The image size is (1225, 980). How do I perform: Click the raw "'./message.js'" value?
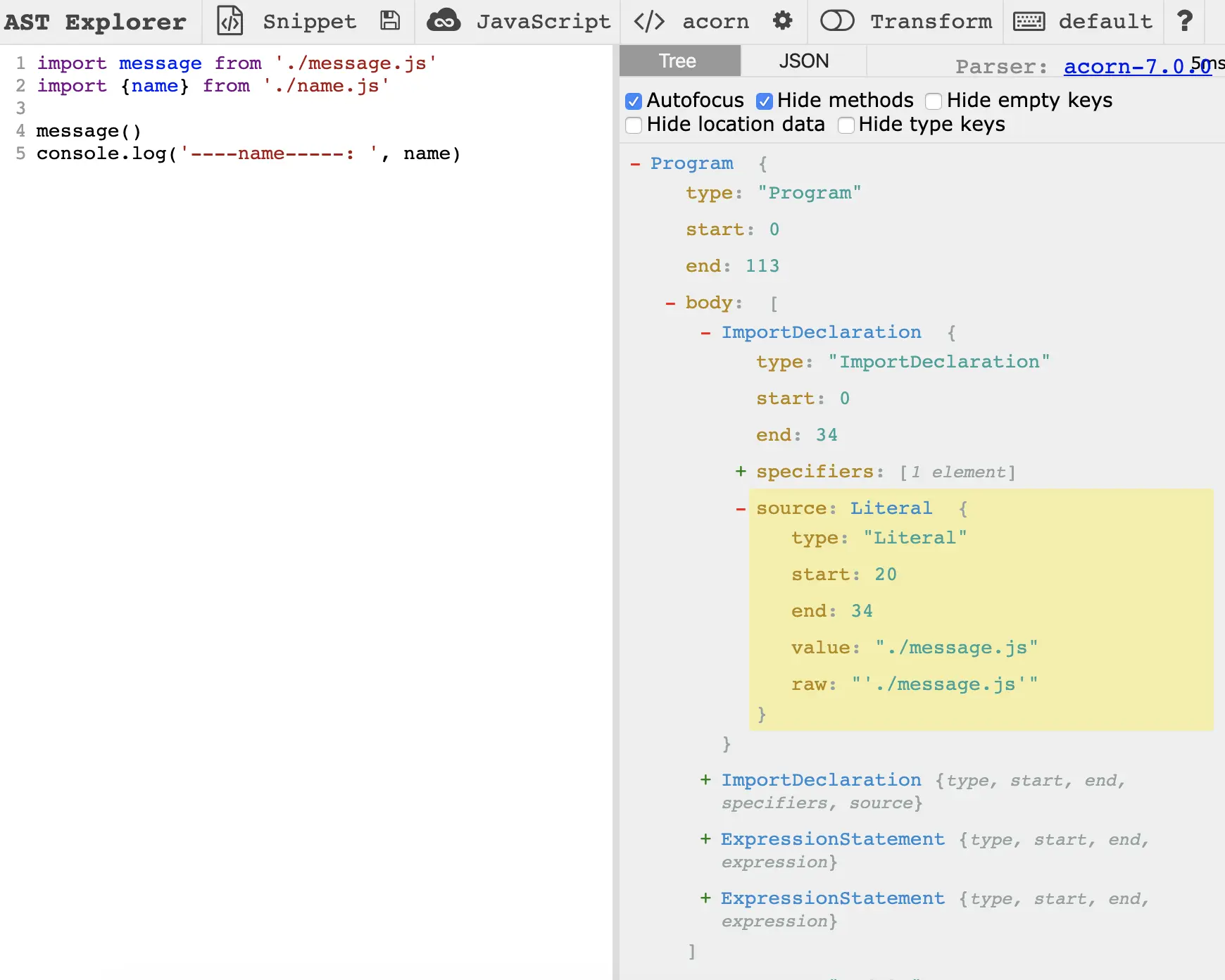point(945,684)
